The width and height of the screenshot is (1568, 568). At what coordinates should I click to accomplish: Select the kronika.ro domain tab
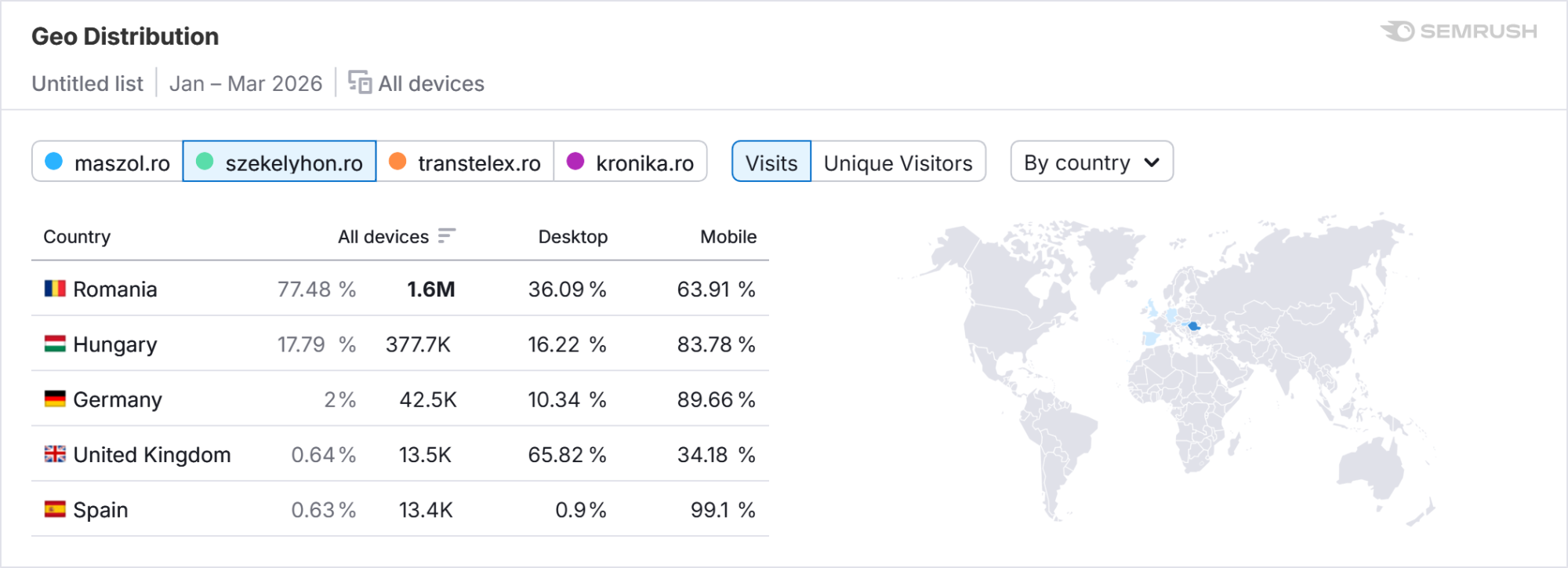tap(630, 162)
